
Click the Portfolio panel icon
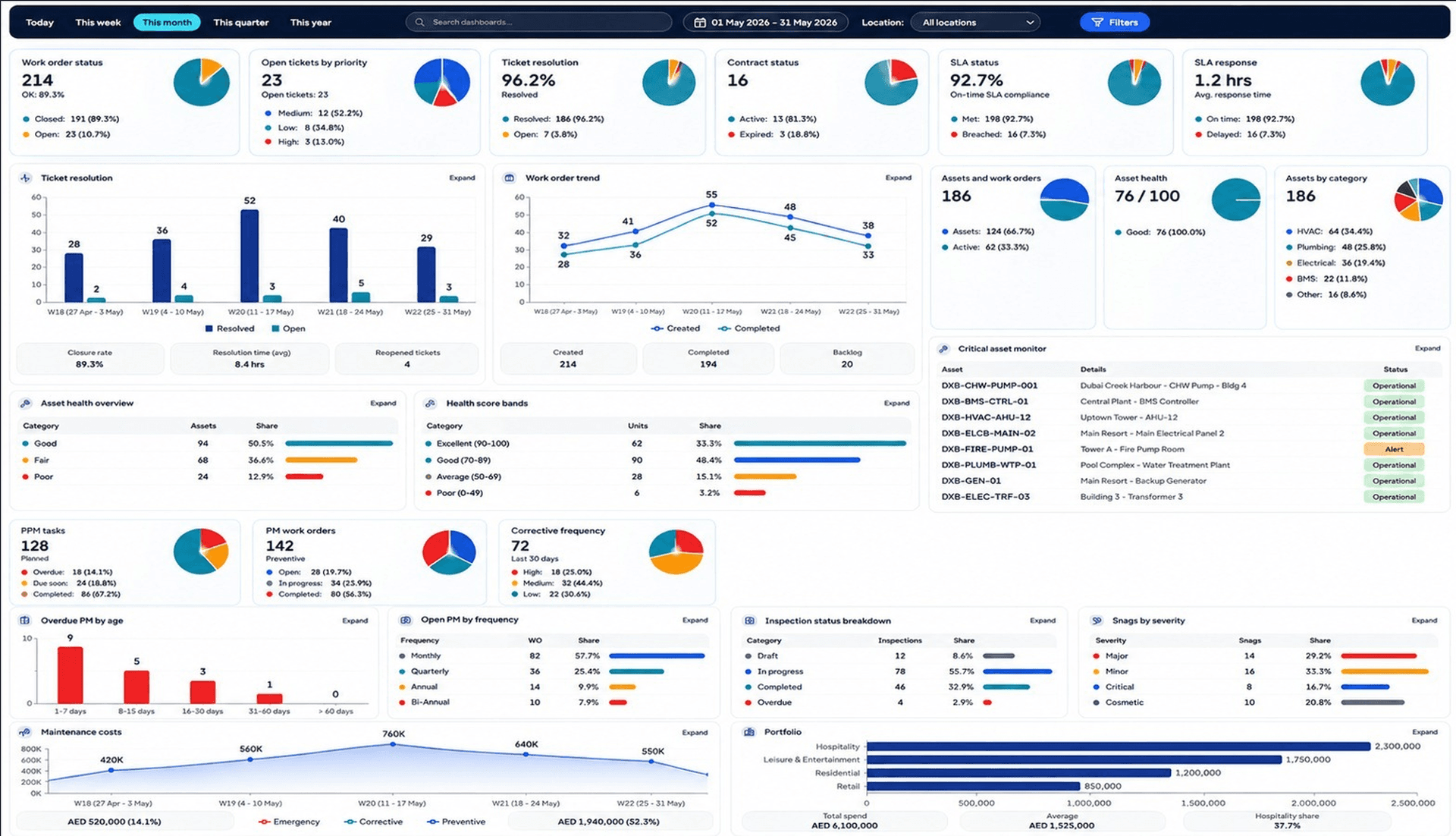coord(749,732)
